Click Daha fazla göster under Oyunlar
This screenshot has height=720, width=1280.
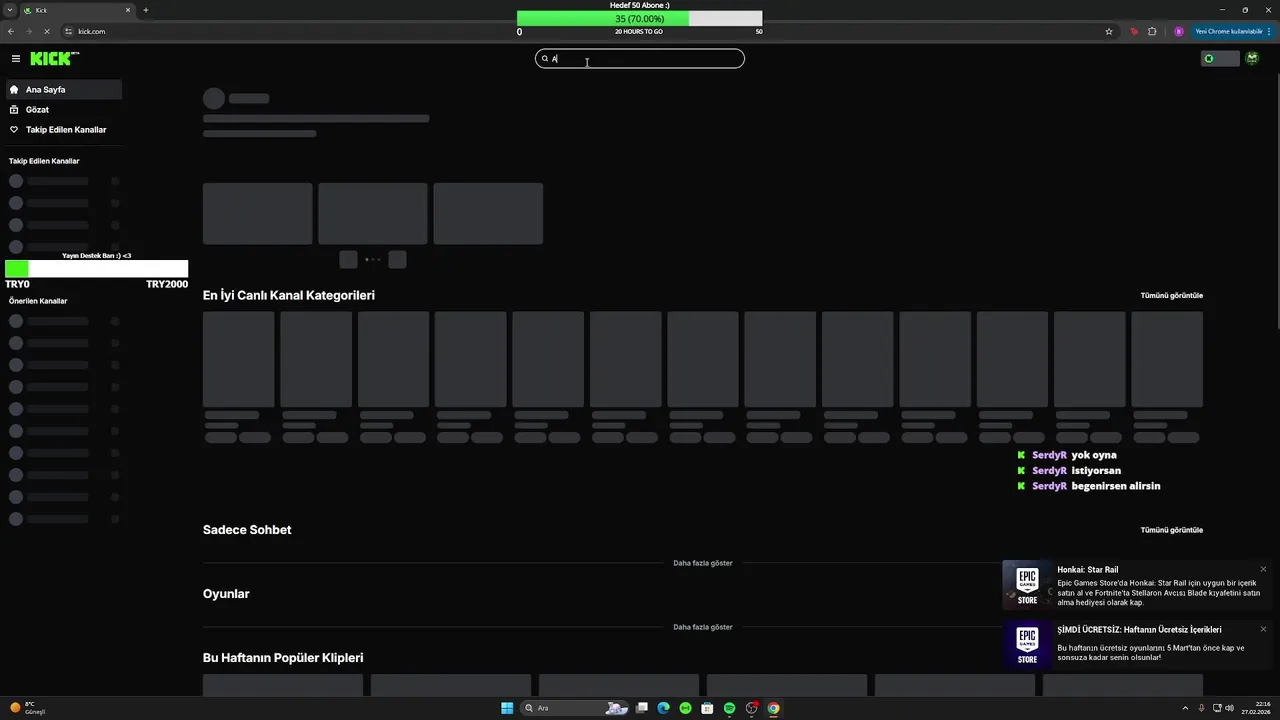[703, 627]
